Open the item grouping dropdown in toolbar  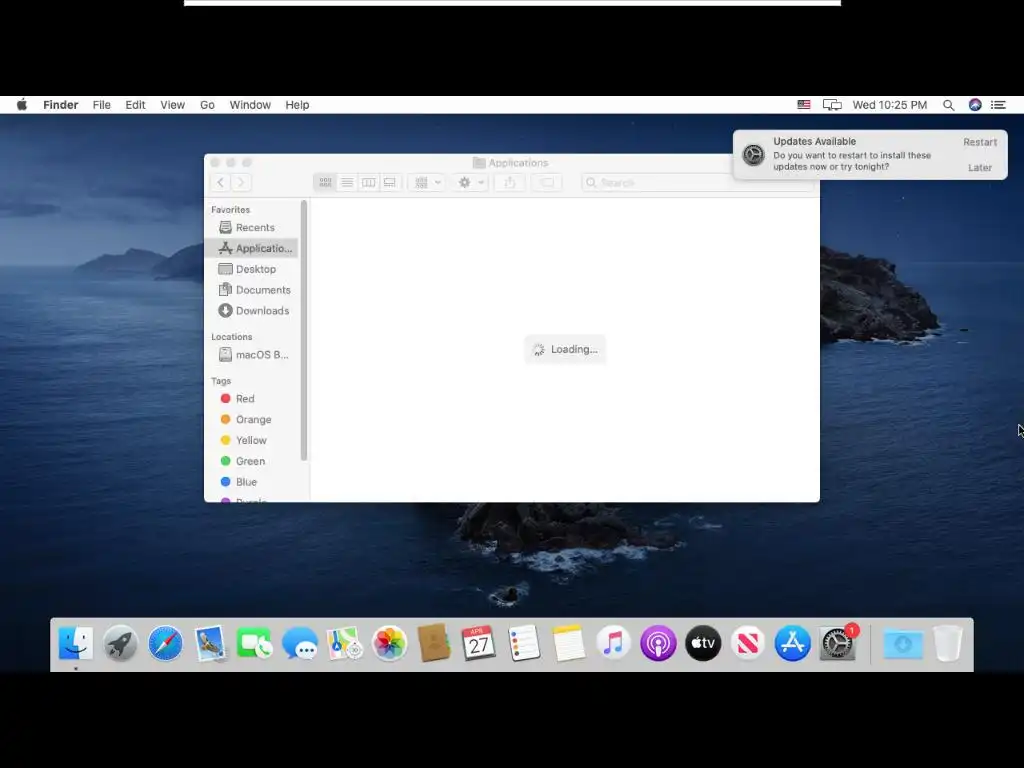(x=428, y=182)
